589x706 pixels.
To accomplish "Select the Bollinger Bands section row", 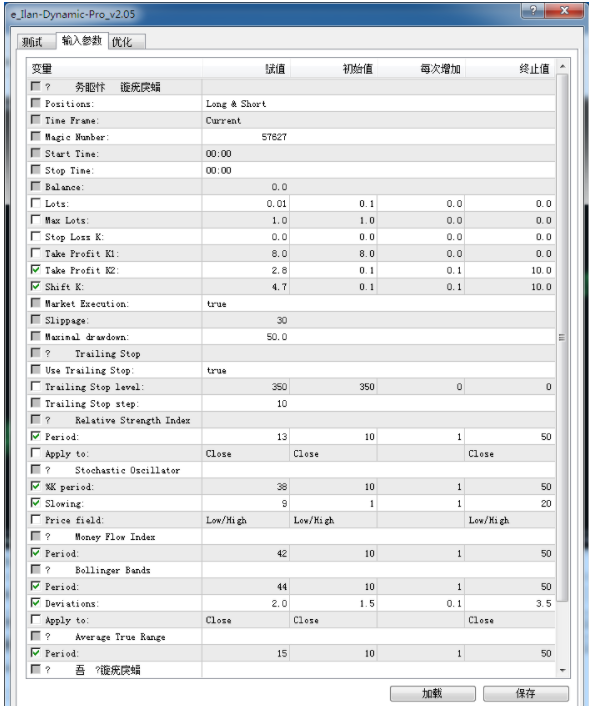I will (291, 570).
